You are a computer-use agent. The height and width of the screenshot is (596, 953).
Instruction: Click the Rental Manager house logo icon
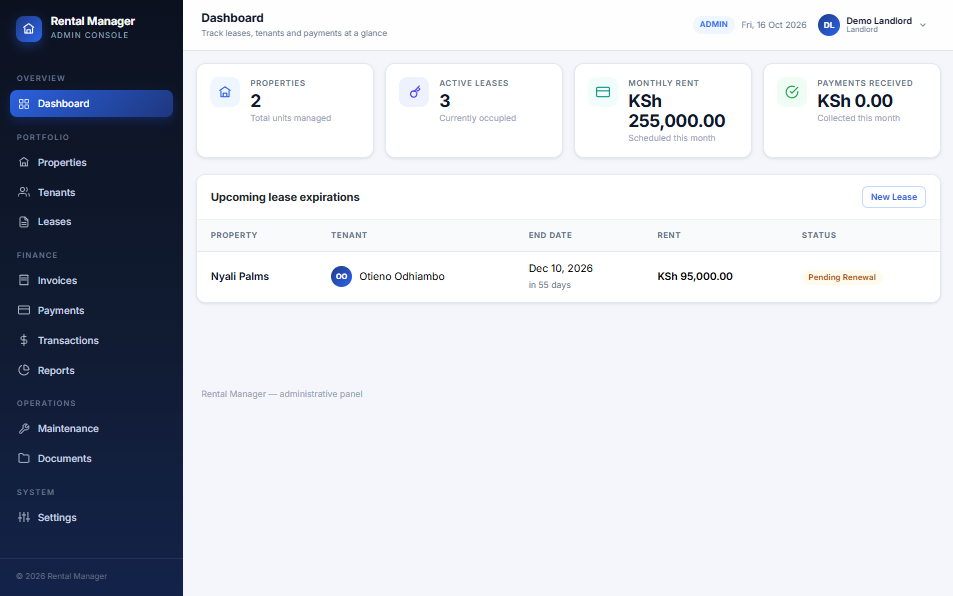click(29, 29)
